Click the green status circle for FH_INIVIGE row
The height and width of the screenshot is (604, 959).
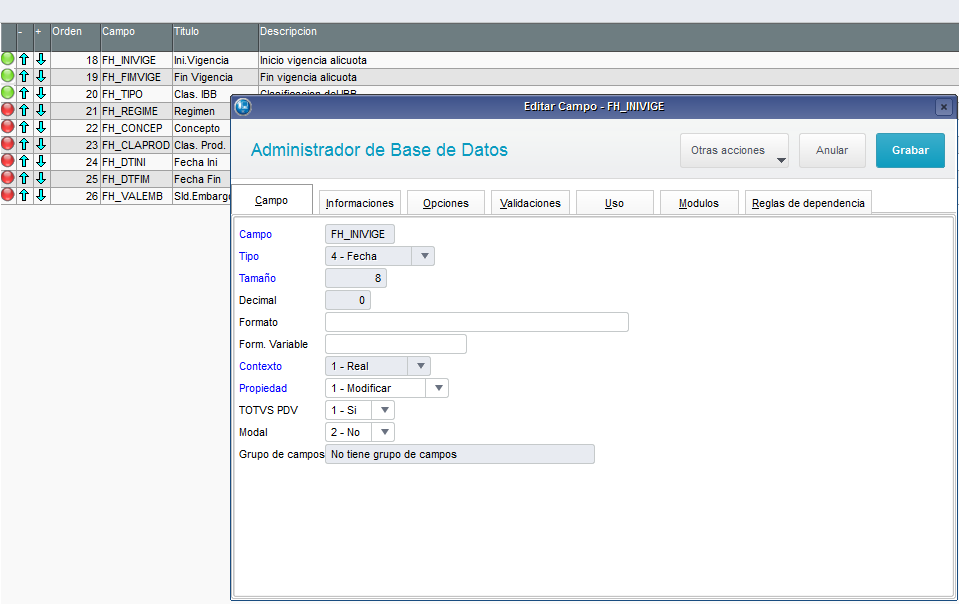tap(7, 59)
